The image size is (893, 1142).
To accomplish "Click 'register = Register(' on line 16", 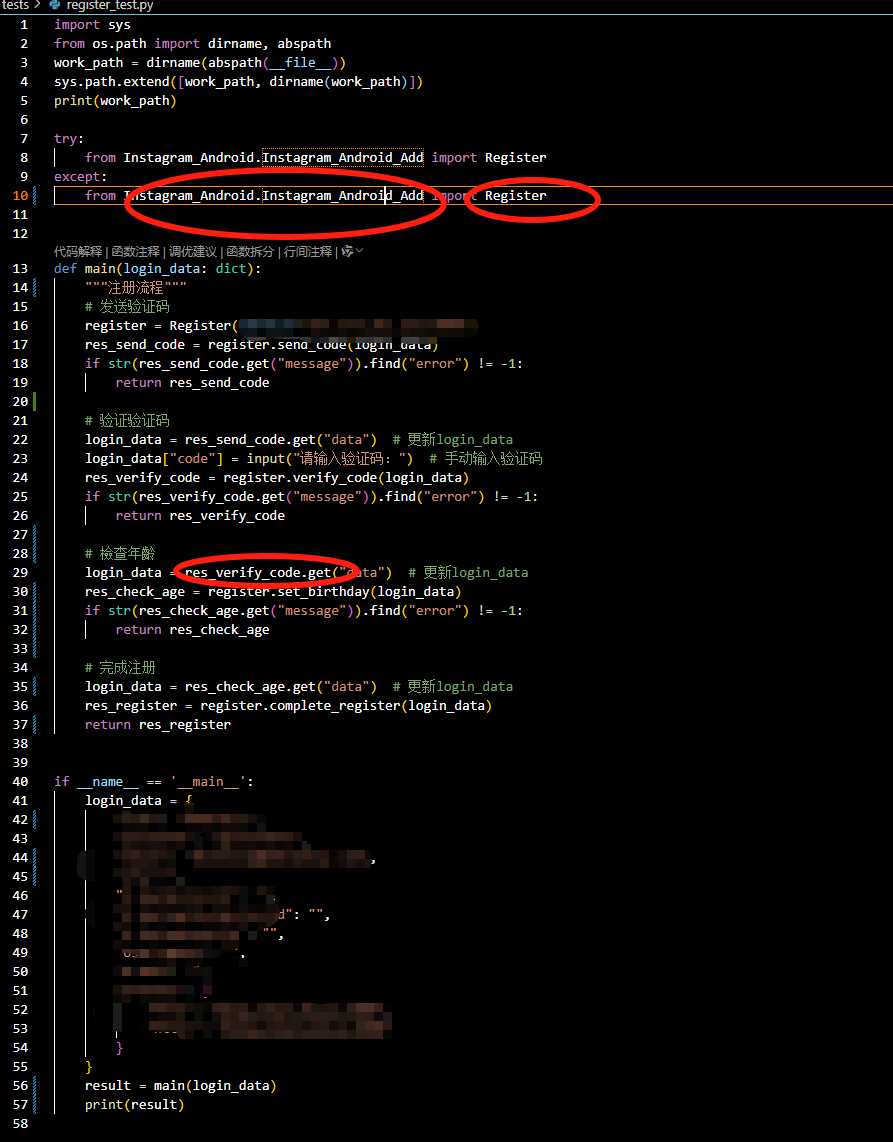I will click(x=162, y=326).
